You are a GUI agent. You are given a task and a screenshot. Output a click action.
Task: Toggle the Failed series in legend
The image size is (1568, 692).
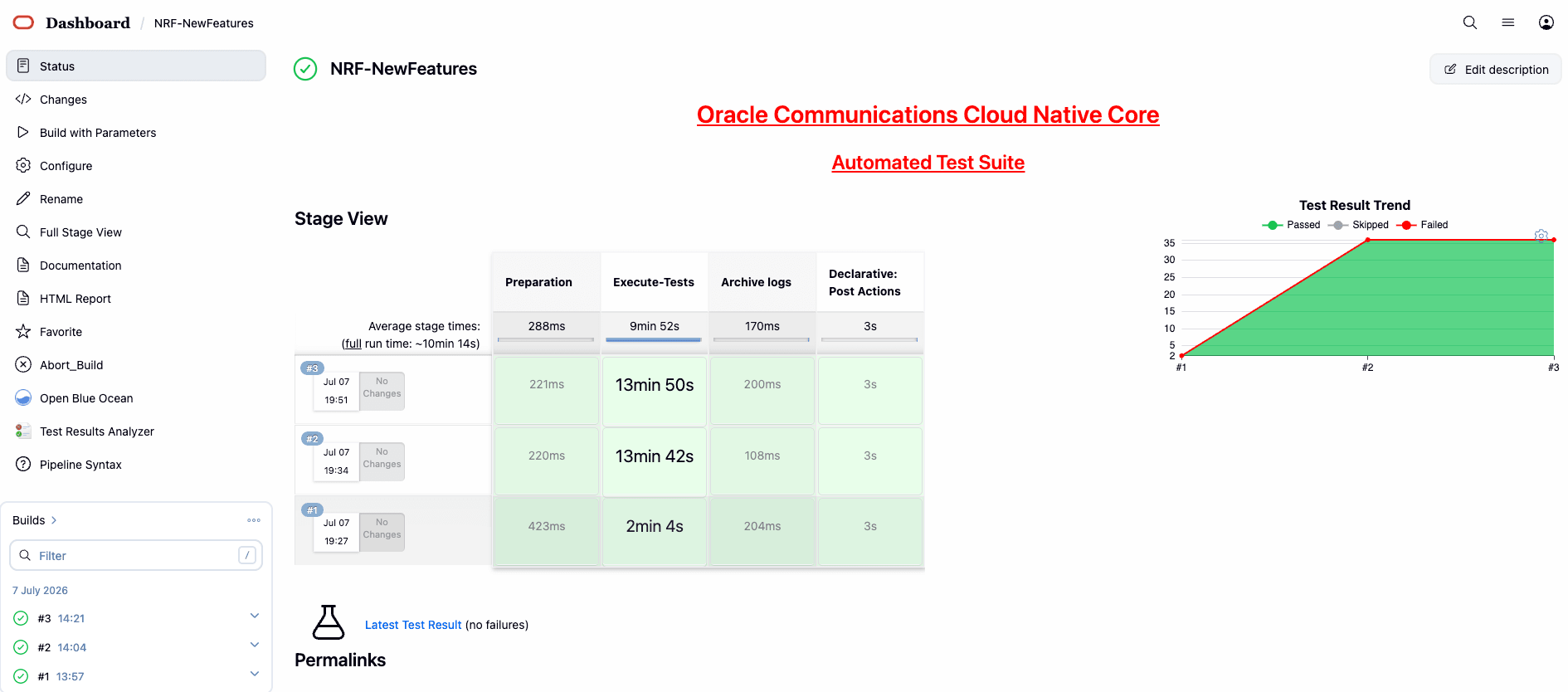click(x=1422, y=225)
